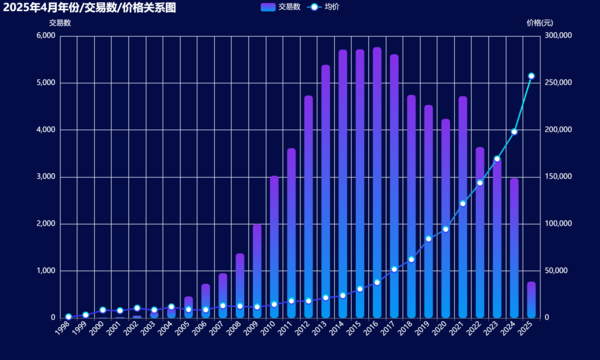Click the 2010 x-axis year label
The image size is (600, 360).
coord(267,329)
